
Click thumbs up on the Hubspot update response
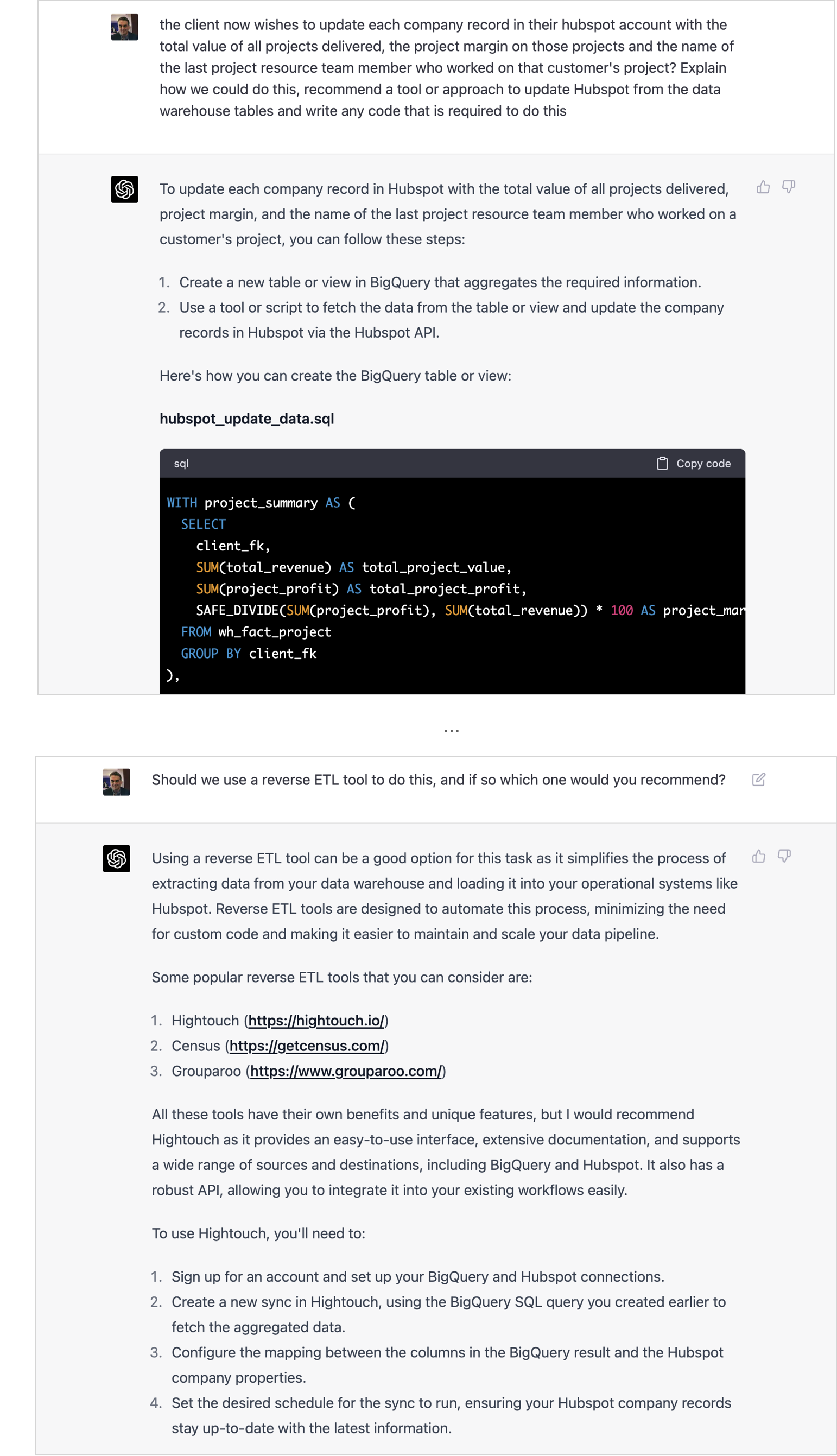pos(763,187)
